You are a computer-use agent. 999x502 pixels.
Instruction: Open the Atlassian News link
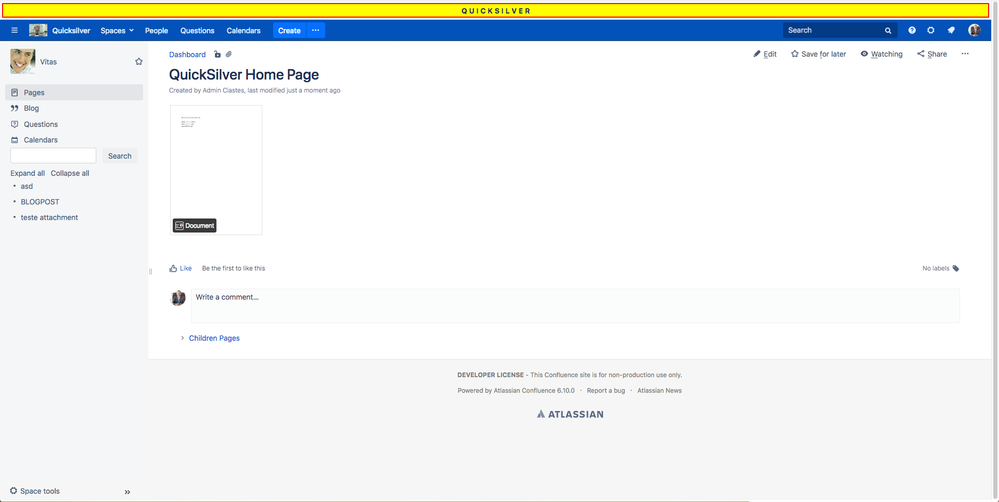click(659, 391)
